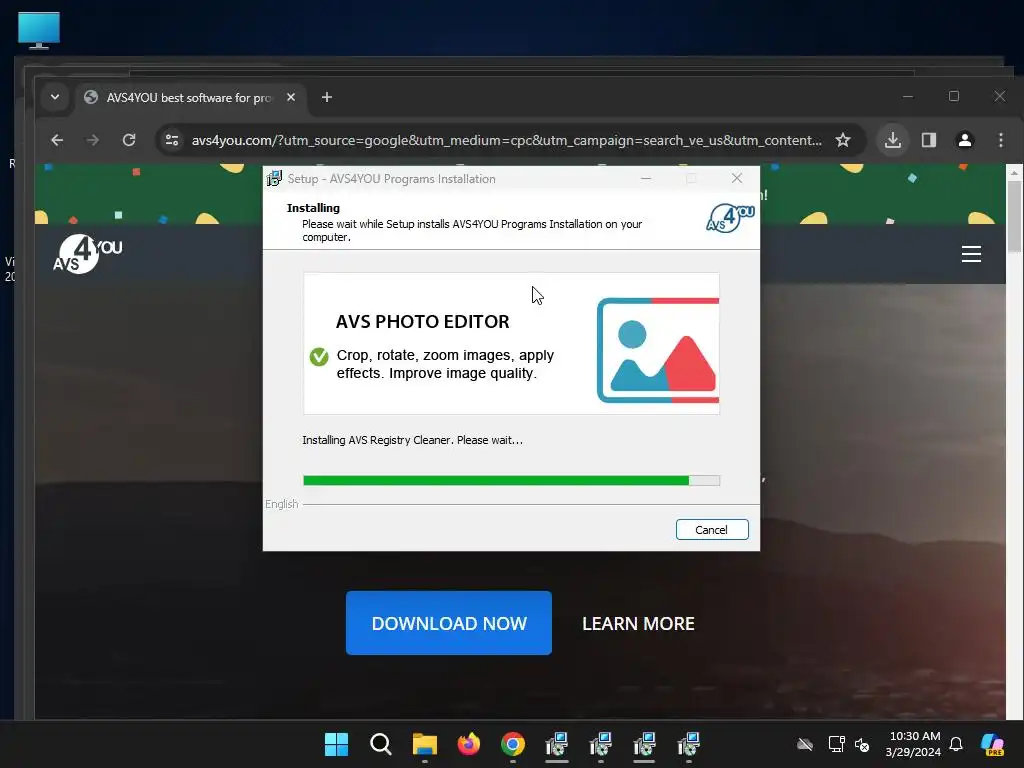Image resolution: width=1024 pixels, height=768 pixels.
Task: Bookmark this page with the star icon
Action: coord(843,140)
